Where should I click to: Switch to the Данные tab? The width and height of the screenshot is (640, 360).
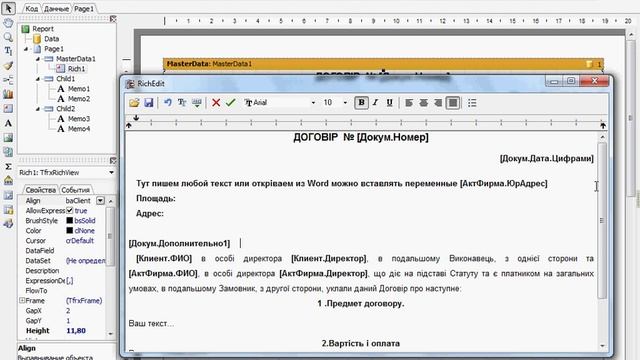[56, 9]
